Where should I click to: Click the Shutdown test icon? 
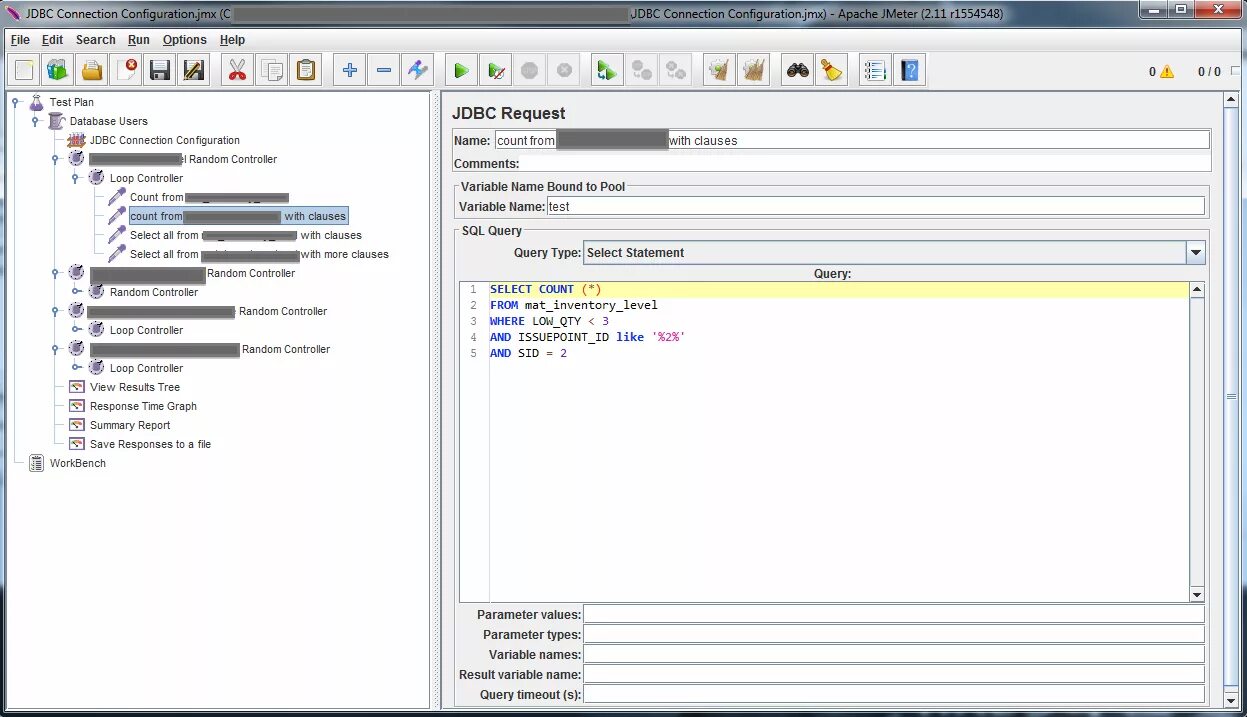[564, 69]
